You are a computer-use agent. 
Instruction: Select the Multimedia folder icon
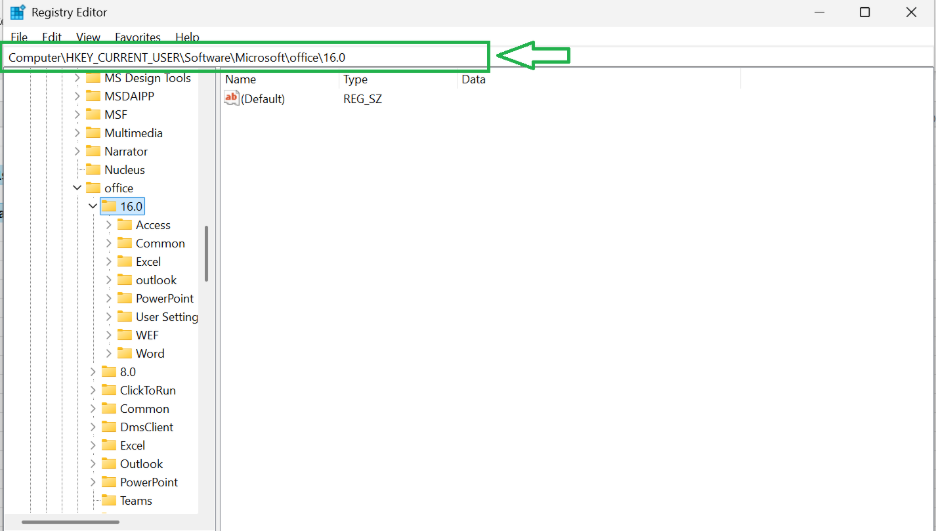(93, 133)
